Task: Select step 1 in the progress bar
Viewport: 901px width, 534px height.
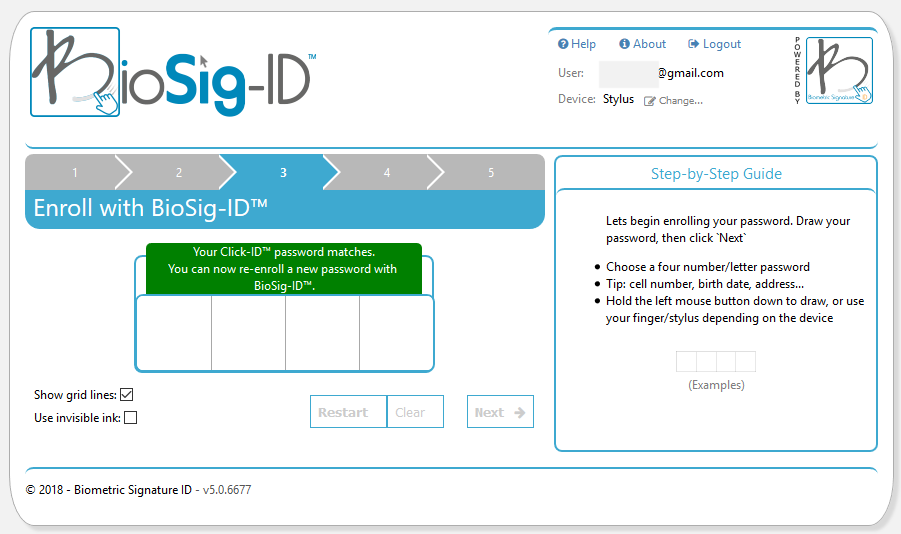Action: click(75, 172)
